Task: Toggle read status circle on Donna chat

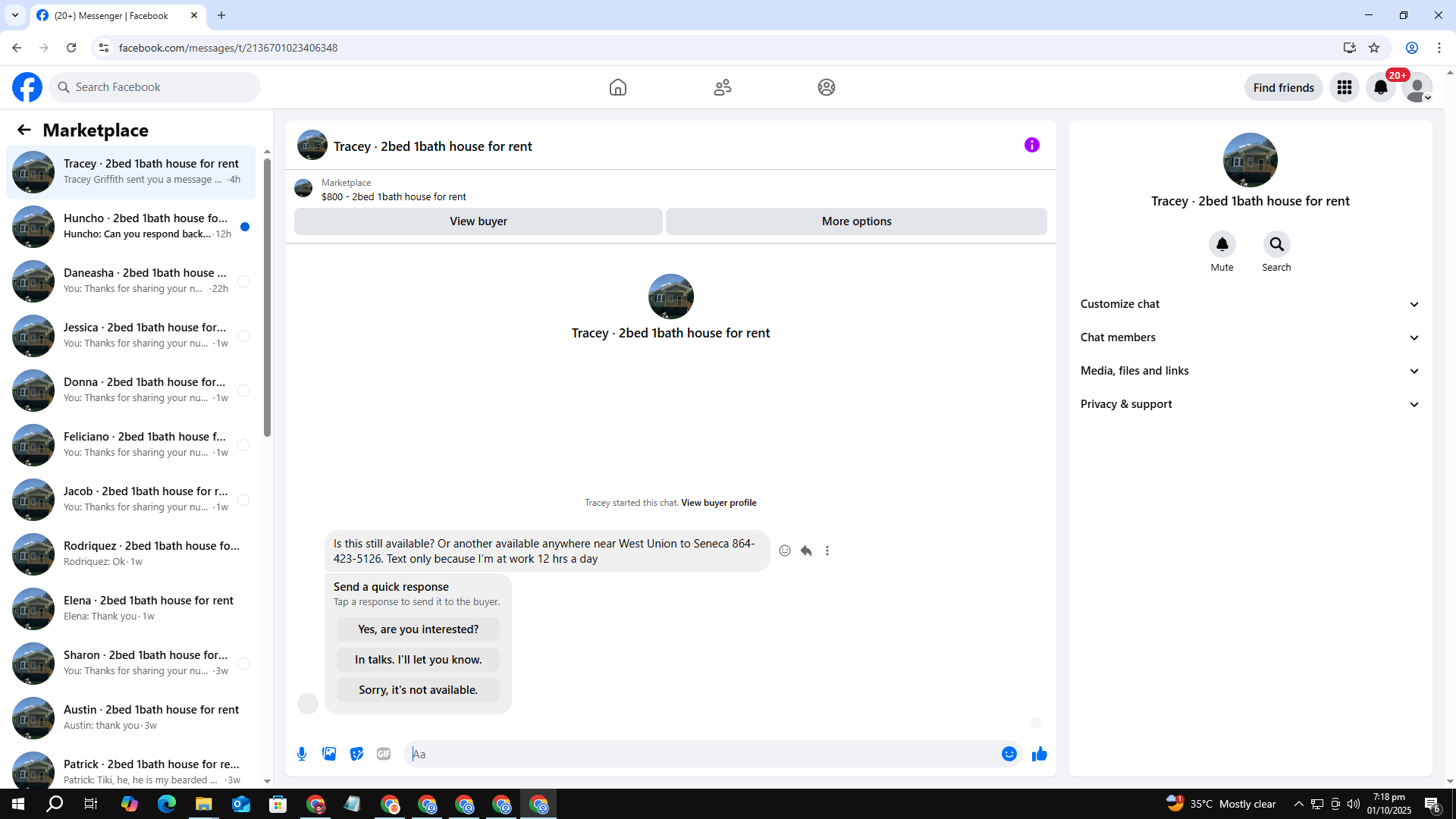Action: click(243, 391)
